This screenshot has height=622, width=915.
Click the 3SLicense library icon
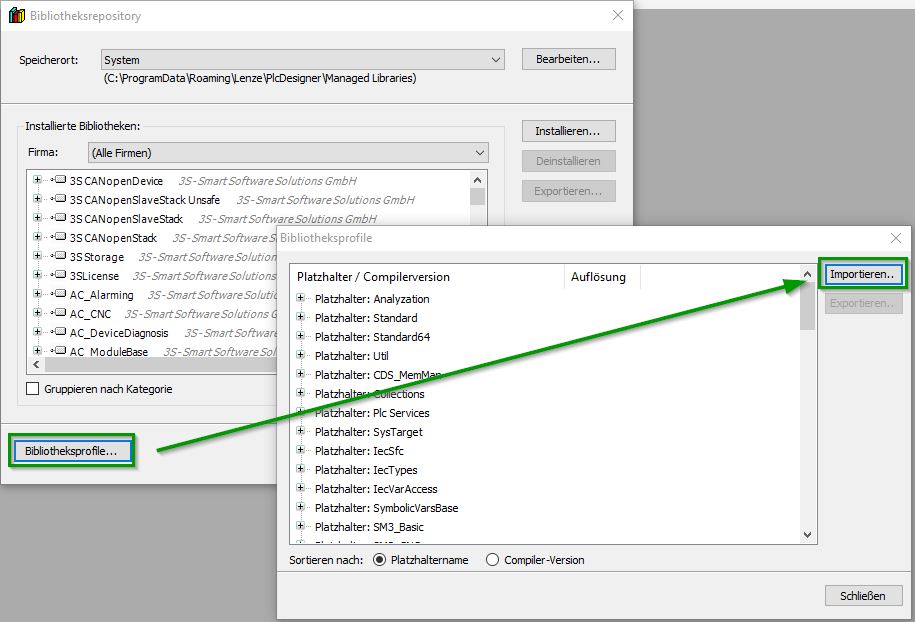60,276
